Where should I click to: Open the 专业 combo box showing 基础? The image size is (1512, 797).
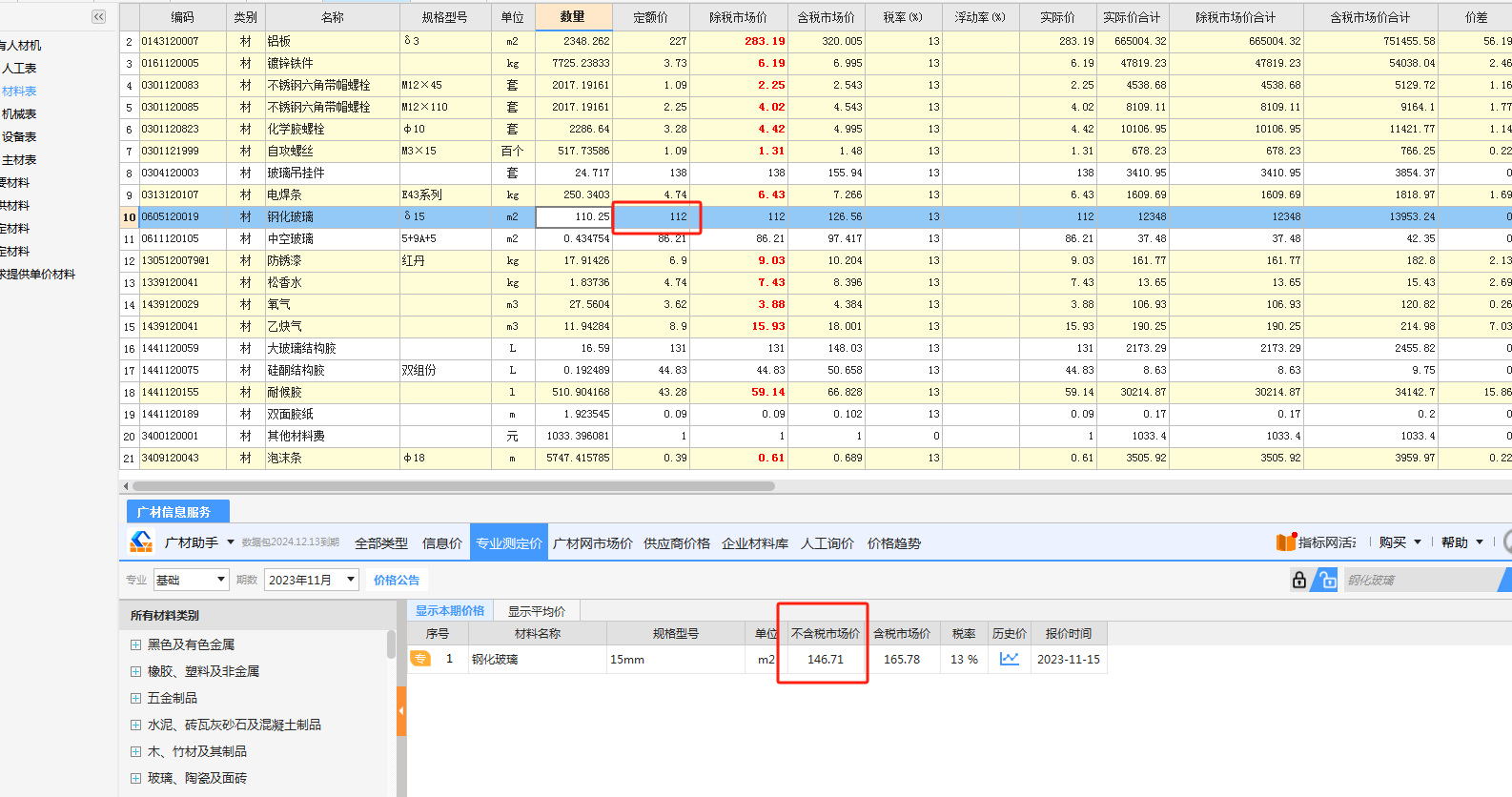click(192, 580)
